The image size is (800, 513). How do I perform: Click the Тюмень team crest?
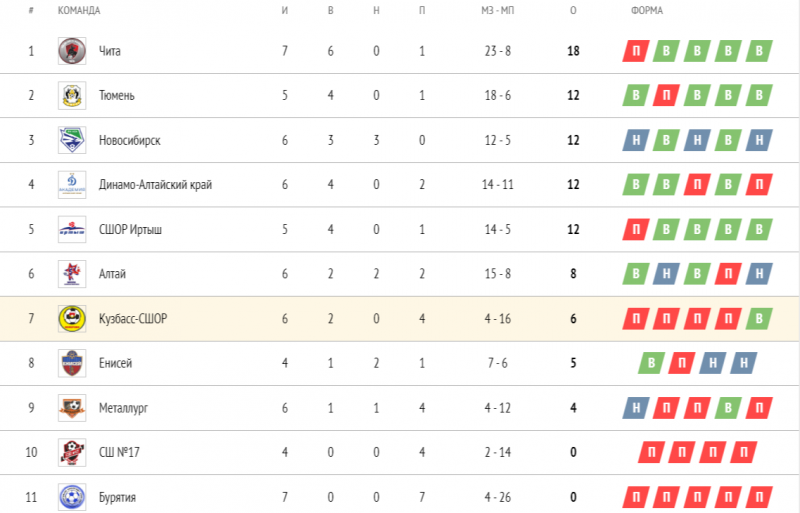[71, 95]
